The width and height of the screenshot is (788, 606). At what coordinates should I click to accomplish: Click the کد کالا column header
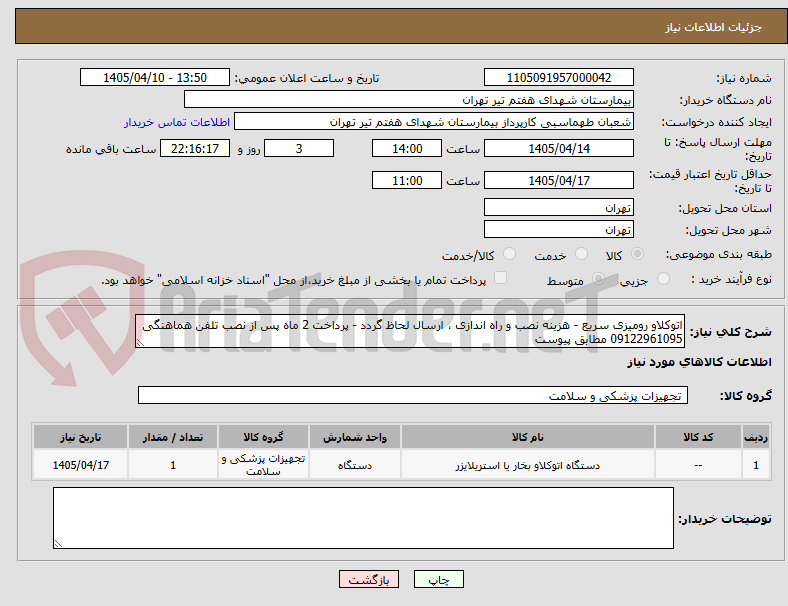tap(698, 437)
